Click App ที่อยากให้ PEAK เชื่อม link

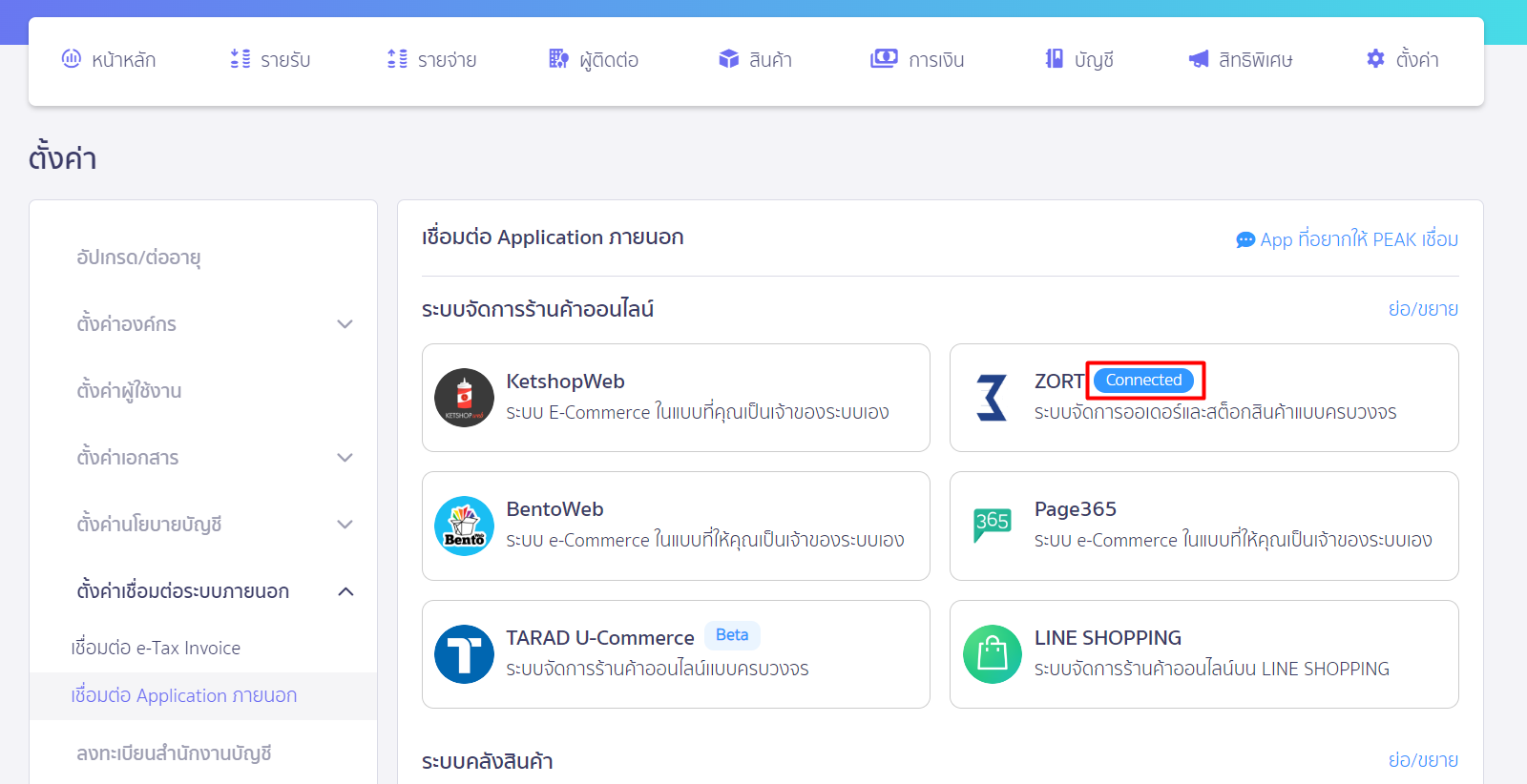[1348, 239]
